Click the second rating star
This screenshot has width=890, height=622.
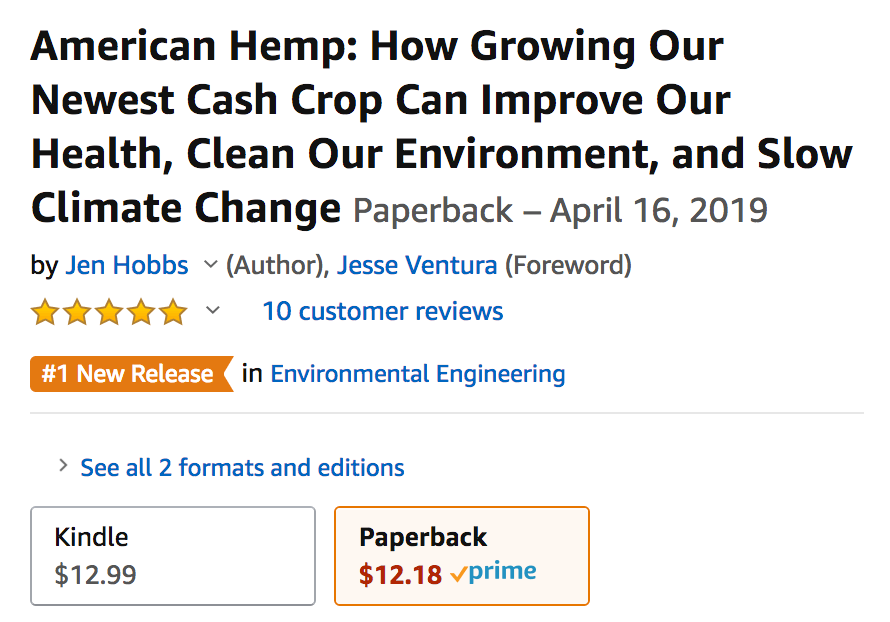(77, 312)
